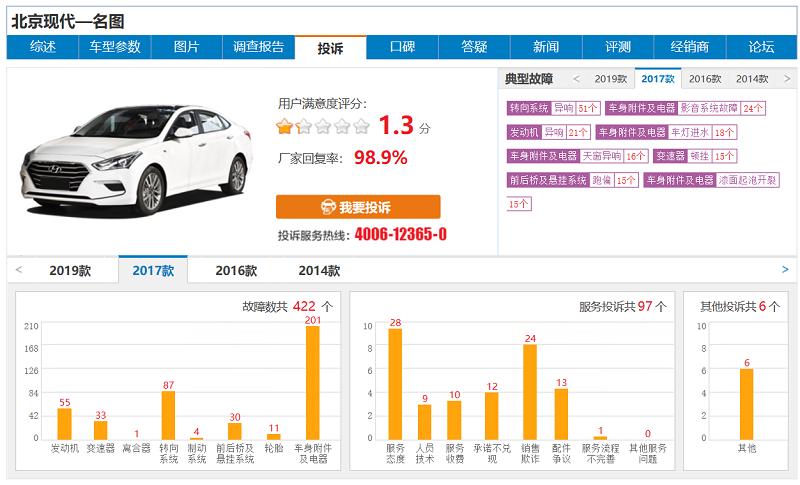Click the 离合器 axis label
This screenshot has height=485, width=800.
[x=136, y=448]
